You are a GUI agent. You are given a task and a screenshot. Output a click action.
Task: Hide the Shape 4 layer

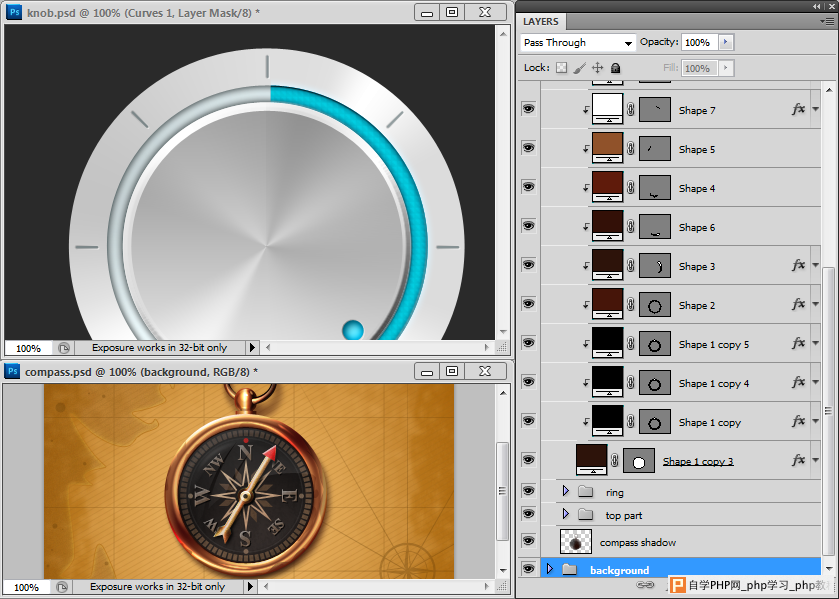[x=529, y=187]
